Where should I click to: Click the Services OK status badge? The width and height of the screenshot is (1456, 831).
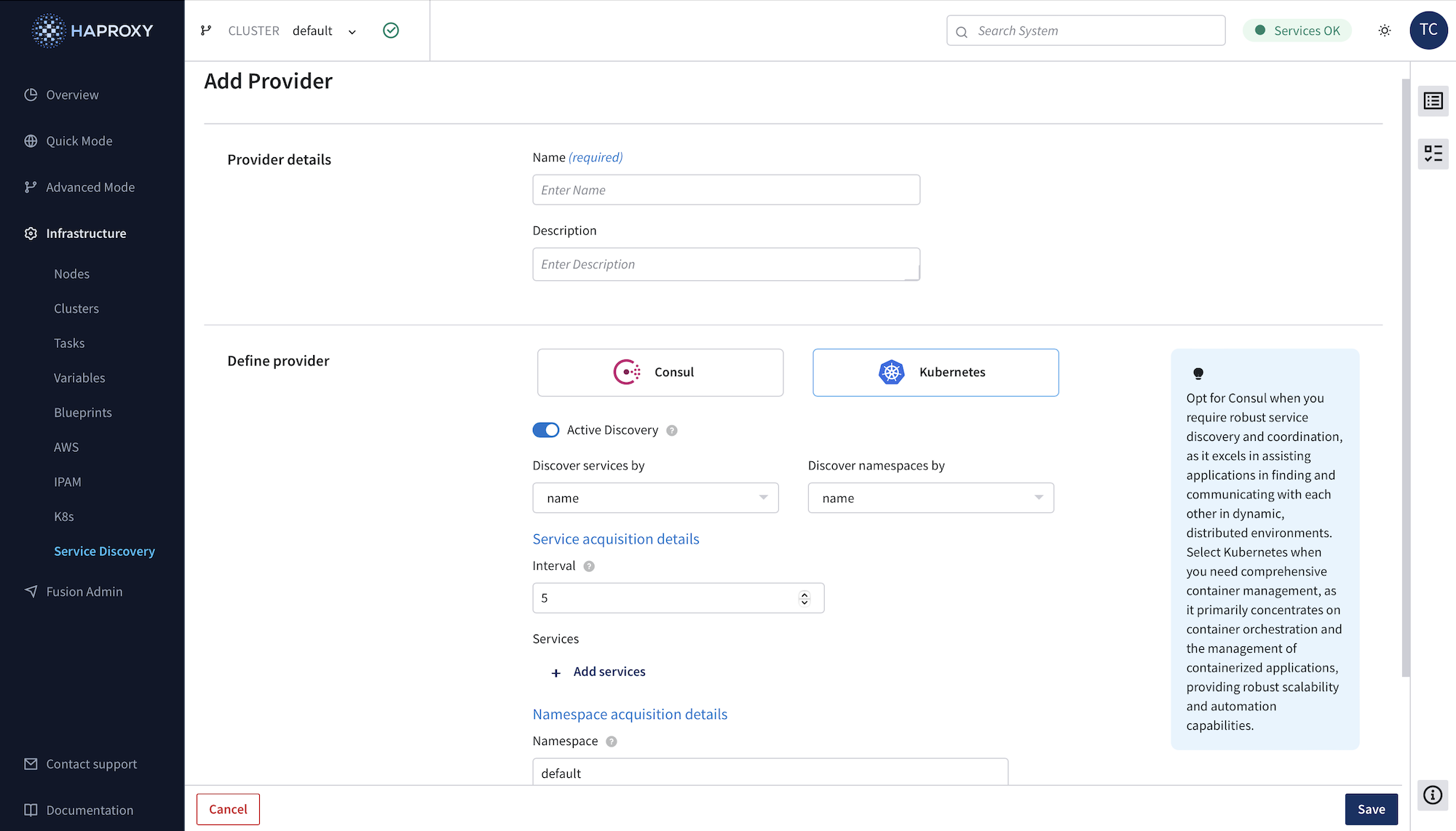click(x=1297, y=31)
